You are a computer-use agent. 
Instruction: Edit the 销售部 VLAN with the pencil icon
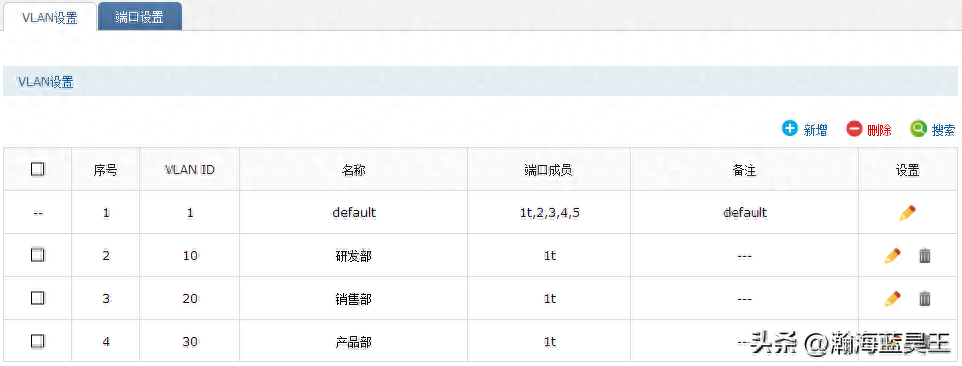(x=893, y=299)
